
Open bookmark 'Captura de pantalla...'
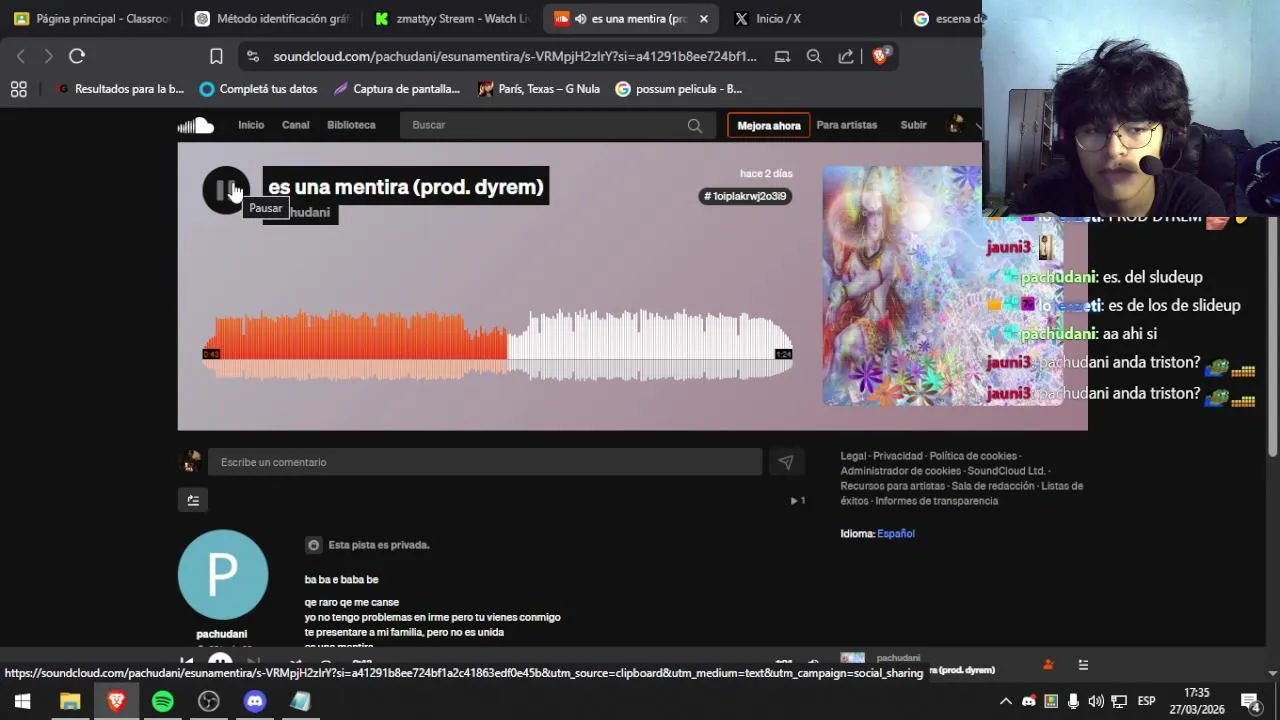tap(397, 89)
